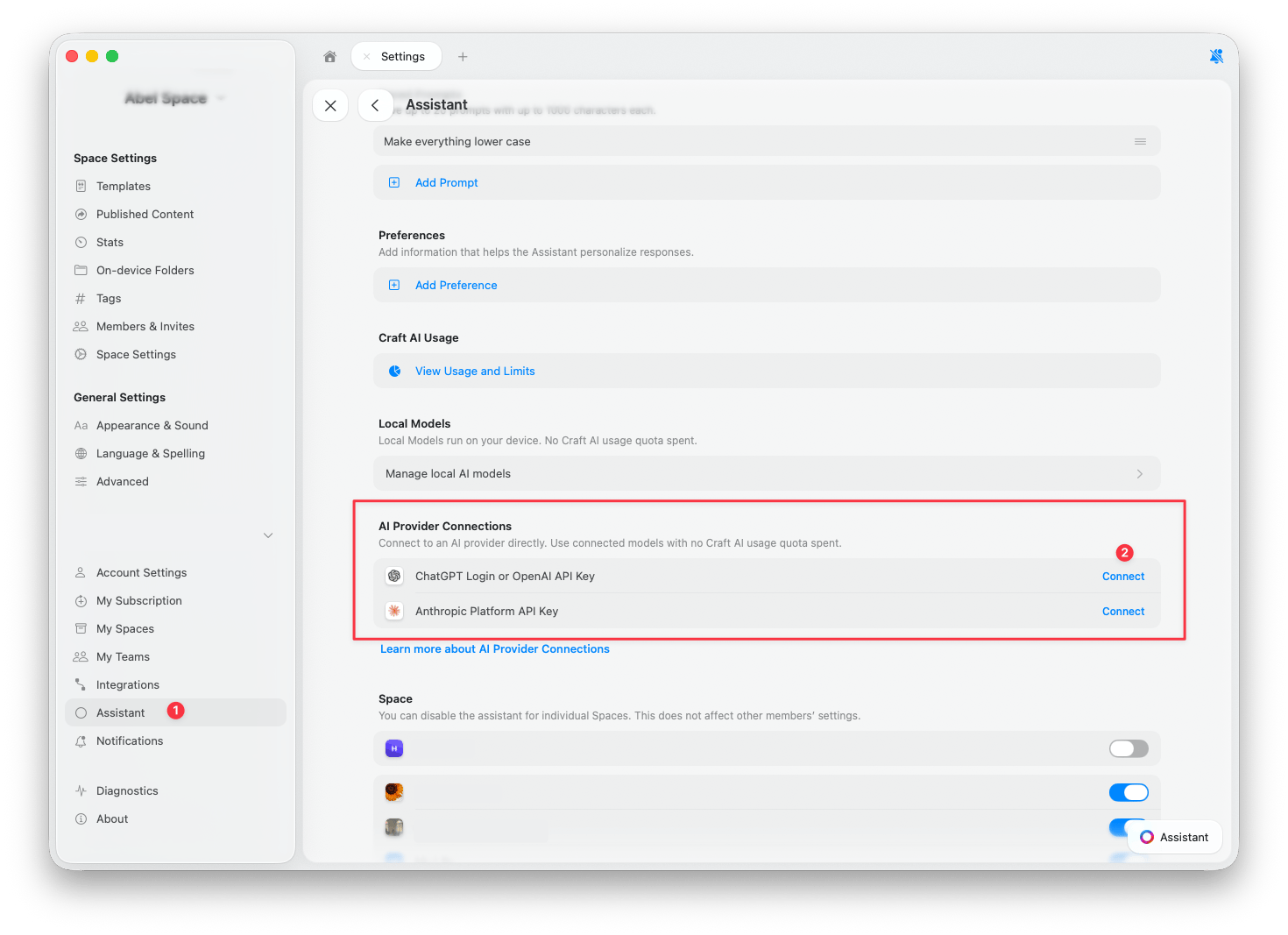Open Manage local AI models
Screen dimensions: 1288x935
click(x=767, y=473)
